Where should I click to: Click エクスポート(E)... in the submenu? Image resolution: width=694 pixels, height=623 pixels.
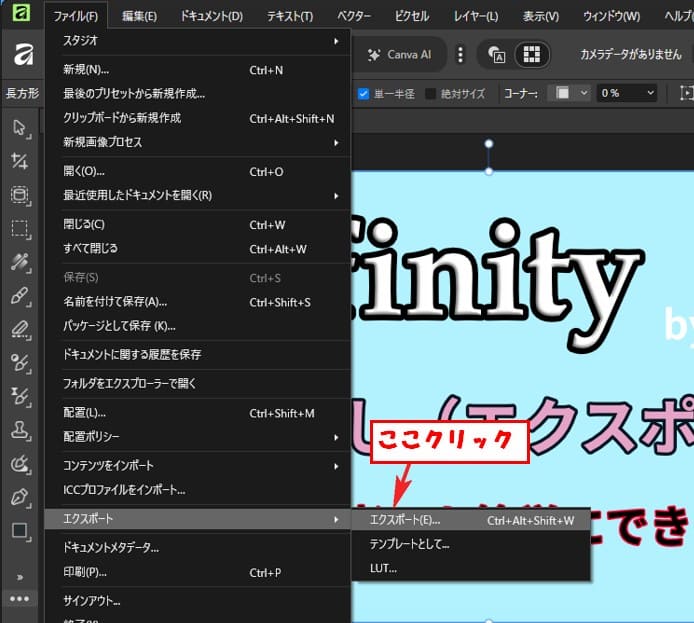(x=405, y=520)
